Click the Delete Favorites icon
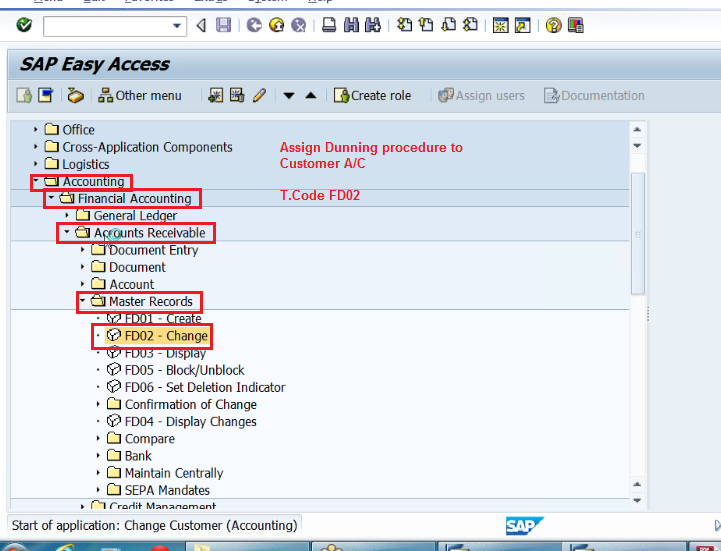This screenshot has height=551, width=721. point(237,96)
